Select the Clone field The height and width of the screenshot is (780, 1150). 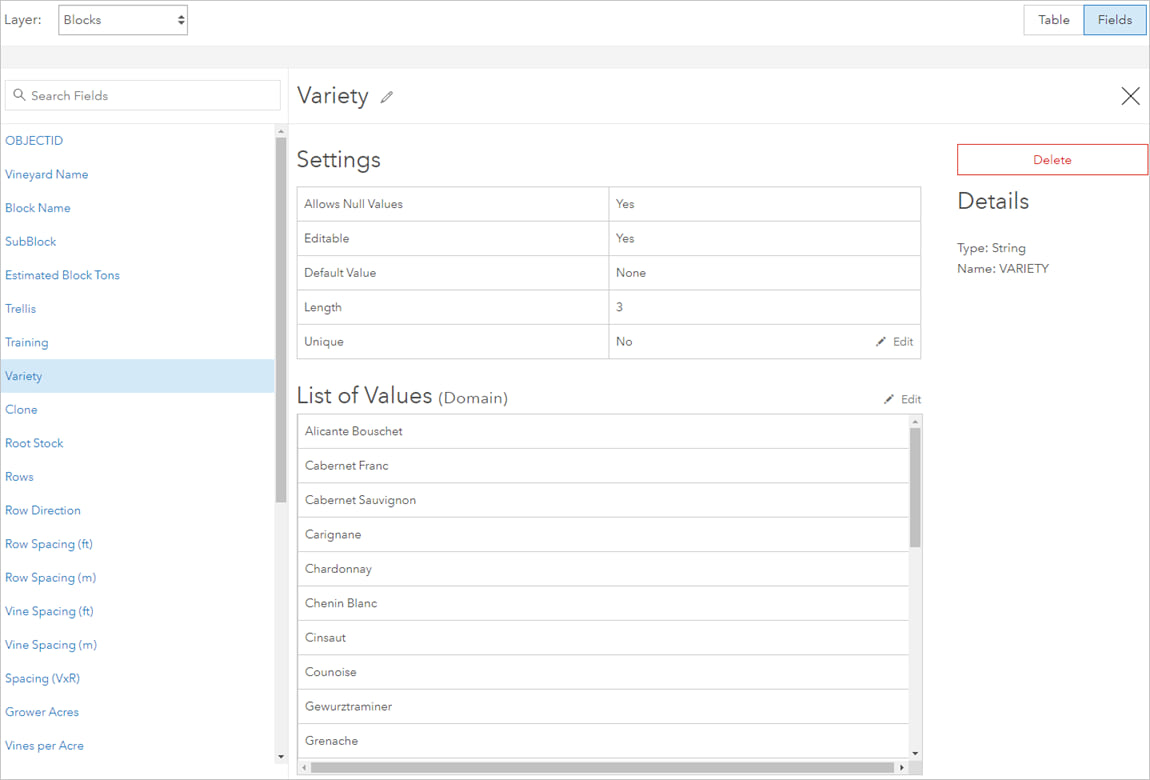21,409
